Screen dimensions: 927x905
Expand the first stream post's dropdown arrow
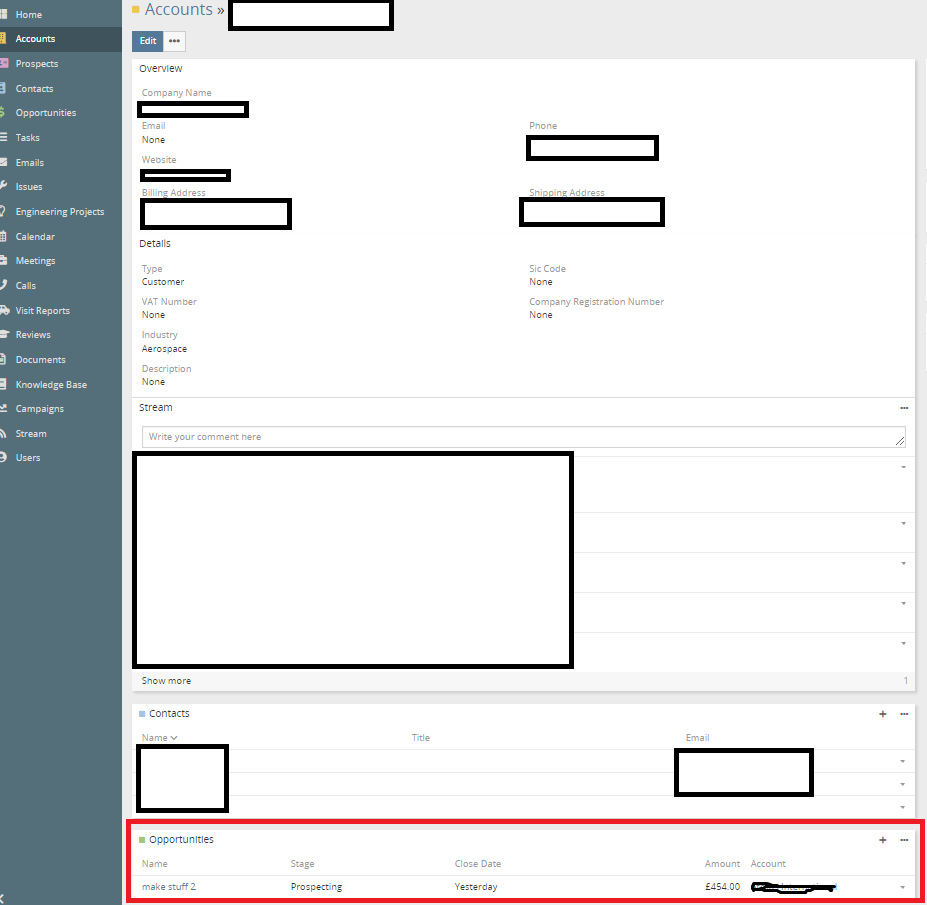coord(903,467)
